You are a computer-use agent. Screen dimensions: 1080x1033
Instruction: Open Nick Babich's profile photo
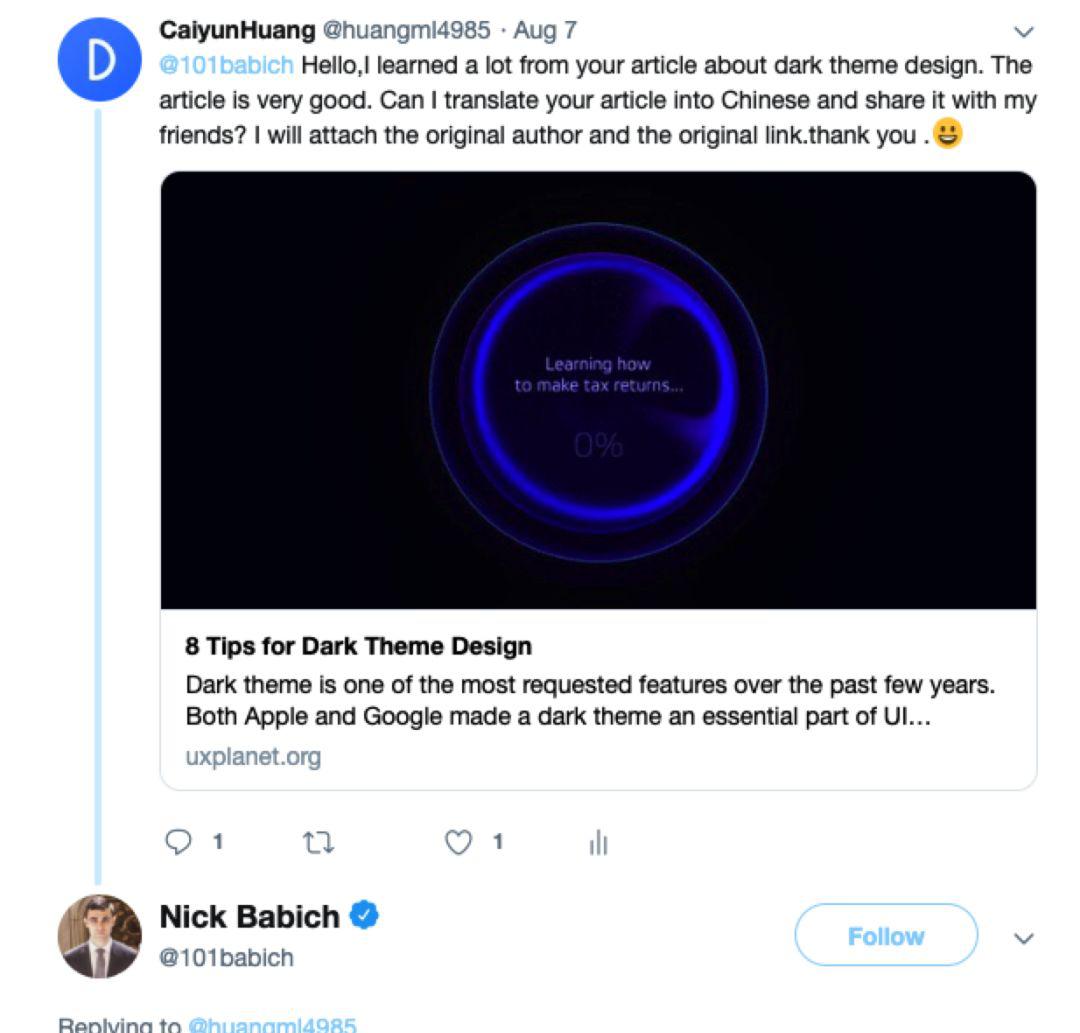(100, 937)
